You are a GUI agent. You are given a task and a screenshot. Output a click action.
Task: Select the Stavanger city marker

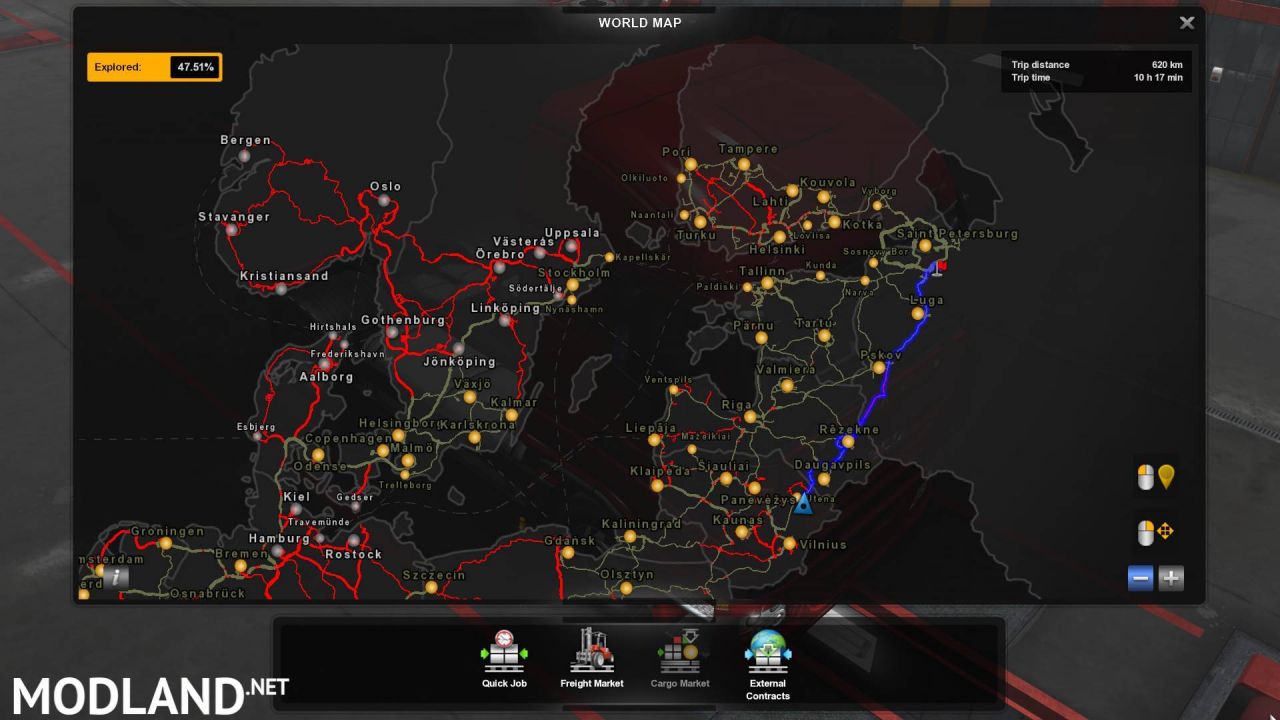coord(232,230)
